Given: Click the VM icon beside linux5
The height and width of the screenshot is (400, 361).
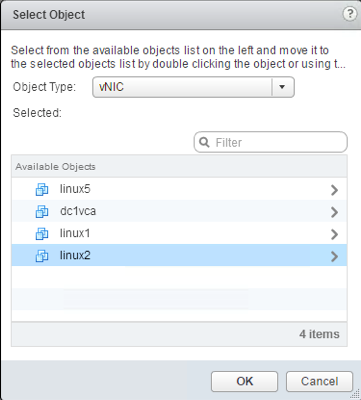Looking at the screenshot, I should coord(42,190).
